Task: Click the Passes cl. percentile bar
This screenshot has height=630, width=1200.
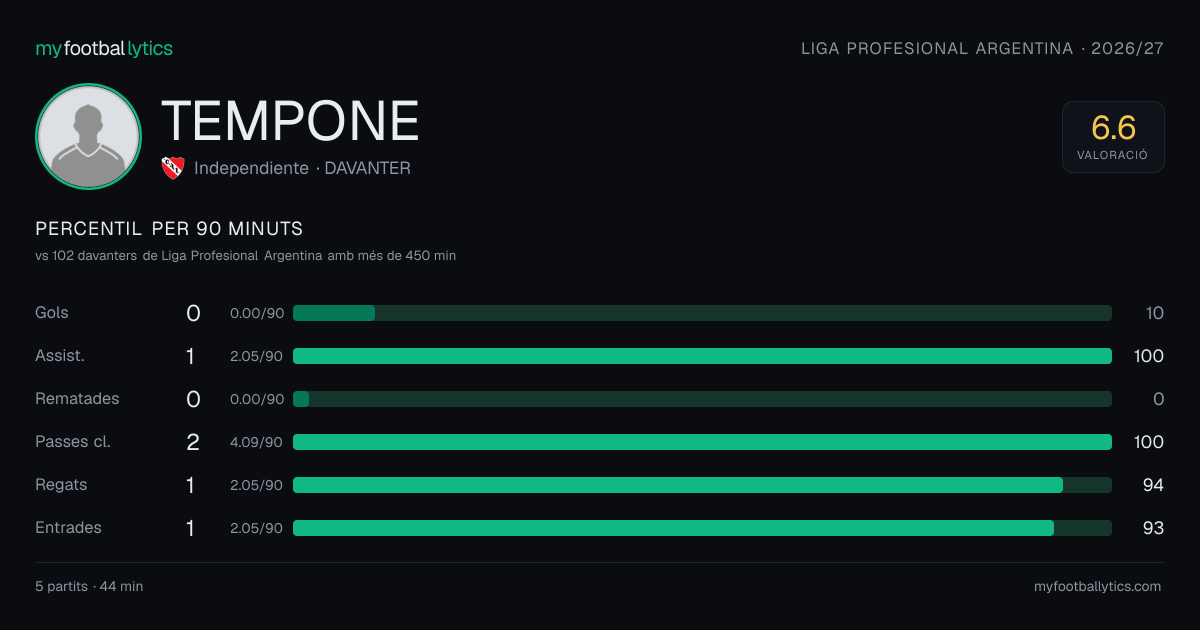Action: coord(702,442)
